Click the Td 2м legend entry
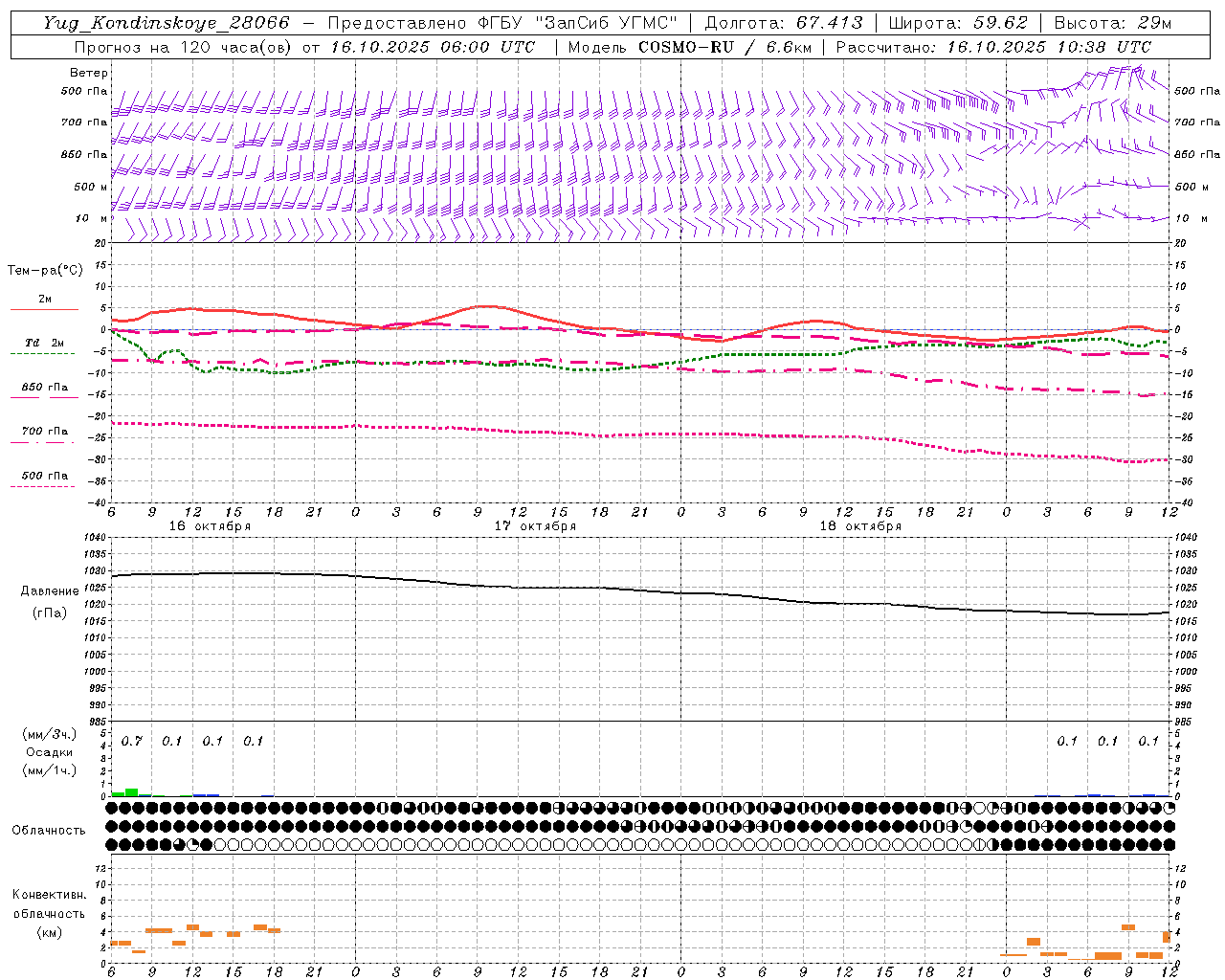The height and width of the screenshot is (980, 1225). click(x=44, y=343)
